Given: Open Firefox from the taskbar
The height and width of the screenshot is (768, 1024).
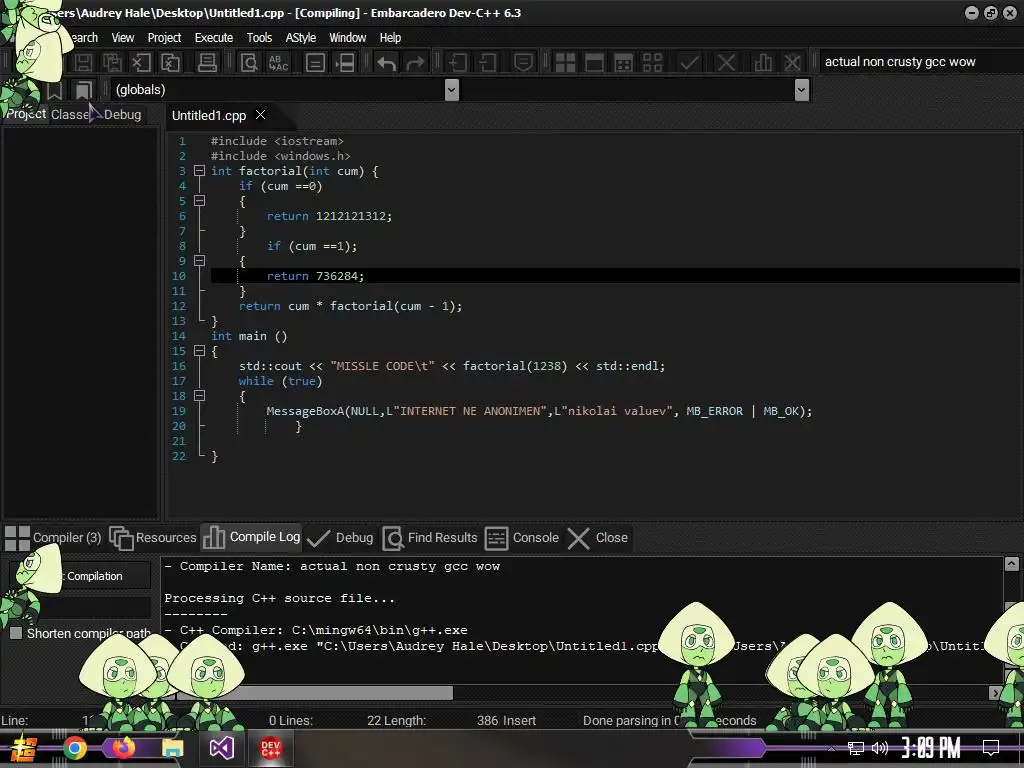Looking at the screenshot, I should [x=123, y=748].
